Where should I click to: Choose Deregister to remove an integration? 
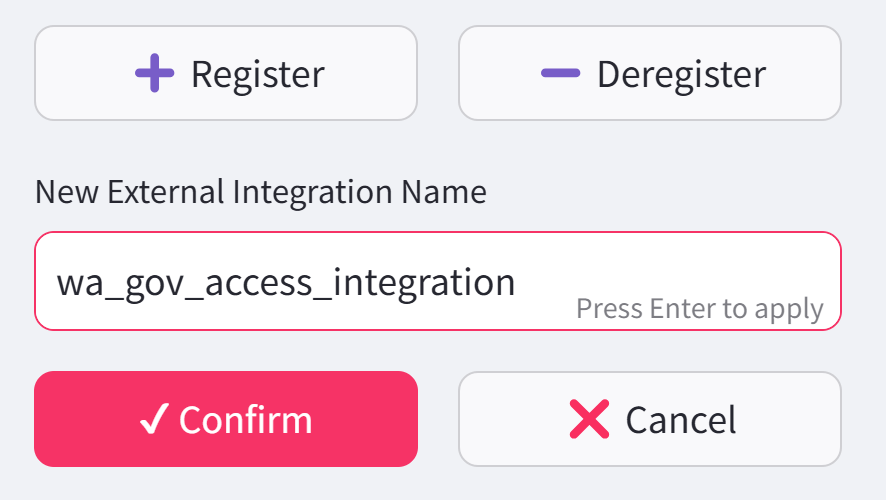(x=650, y=73)
